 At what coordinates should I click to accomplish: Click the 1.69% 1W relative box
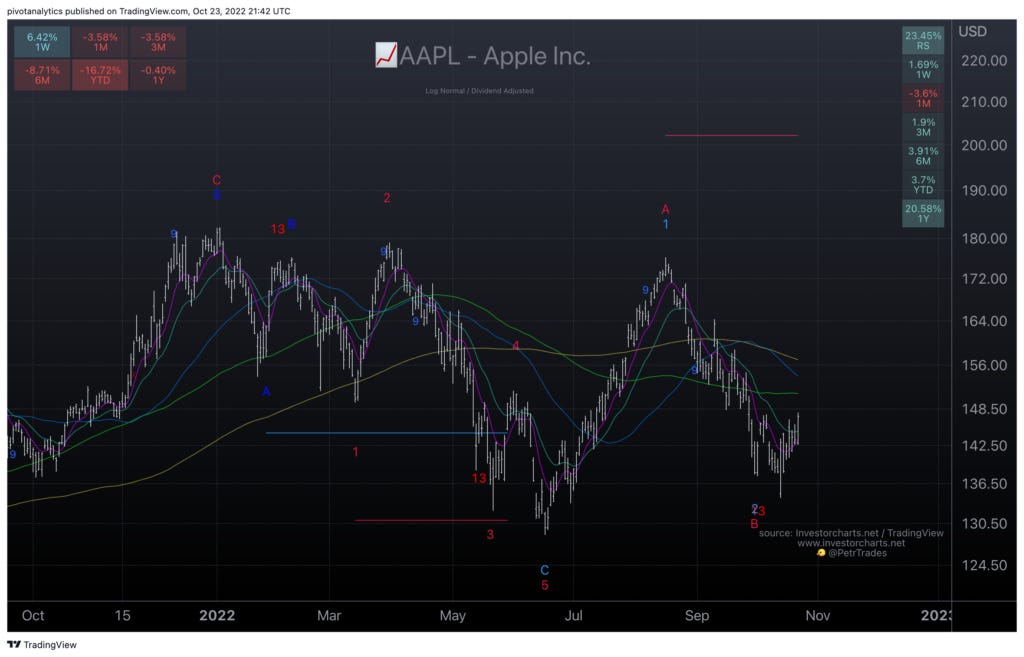point(923,69)
